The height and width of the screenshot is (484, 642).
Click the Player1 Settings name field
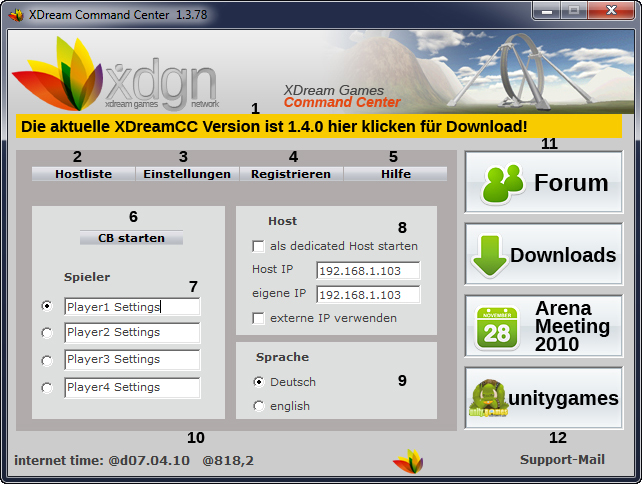tap(132, 307)
